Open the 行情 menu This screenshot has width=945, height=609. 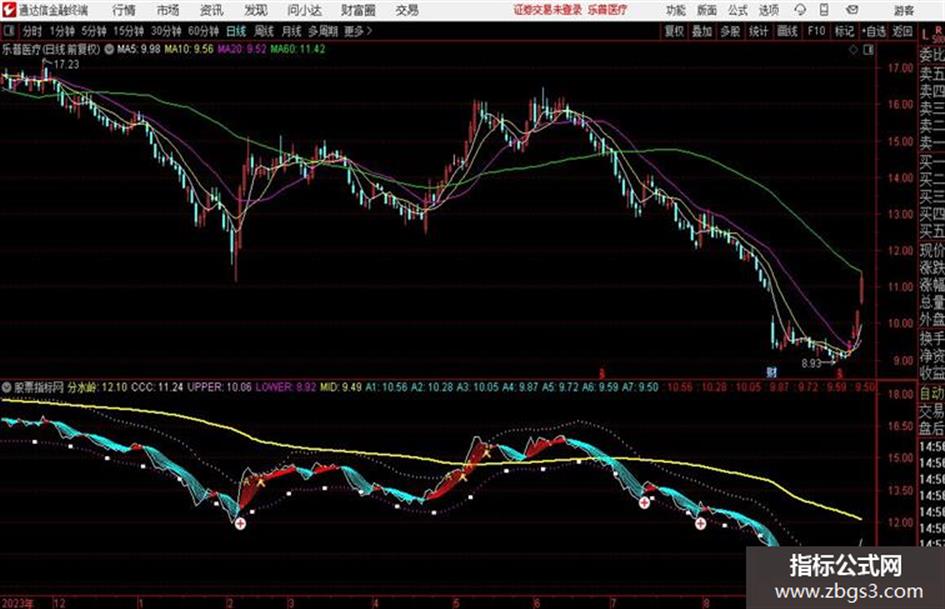(124, 10)
